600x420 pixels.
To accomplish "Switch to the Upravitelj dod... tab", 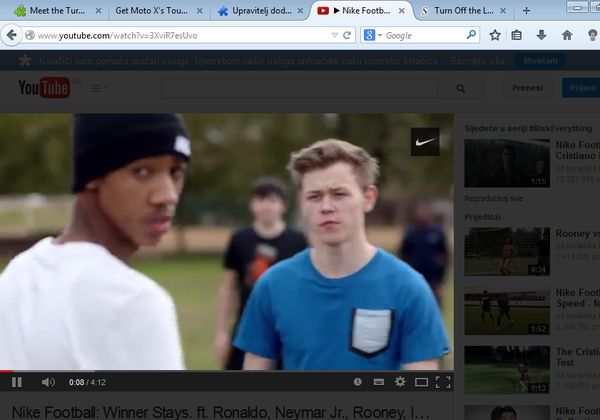I will [262, 11].
